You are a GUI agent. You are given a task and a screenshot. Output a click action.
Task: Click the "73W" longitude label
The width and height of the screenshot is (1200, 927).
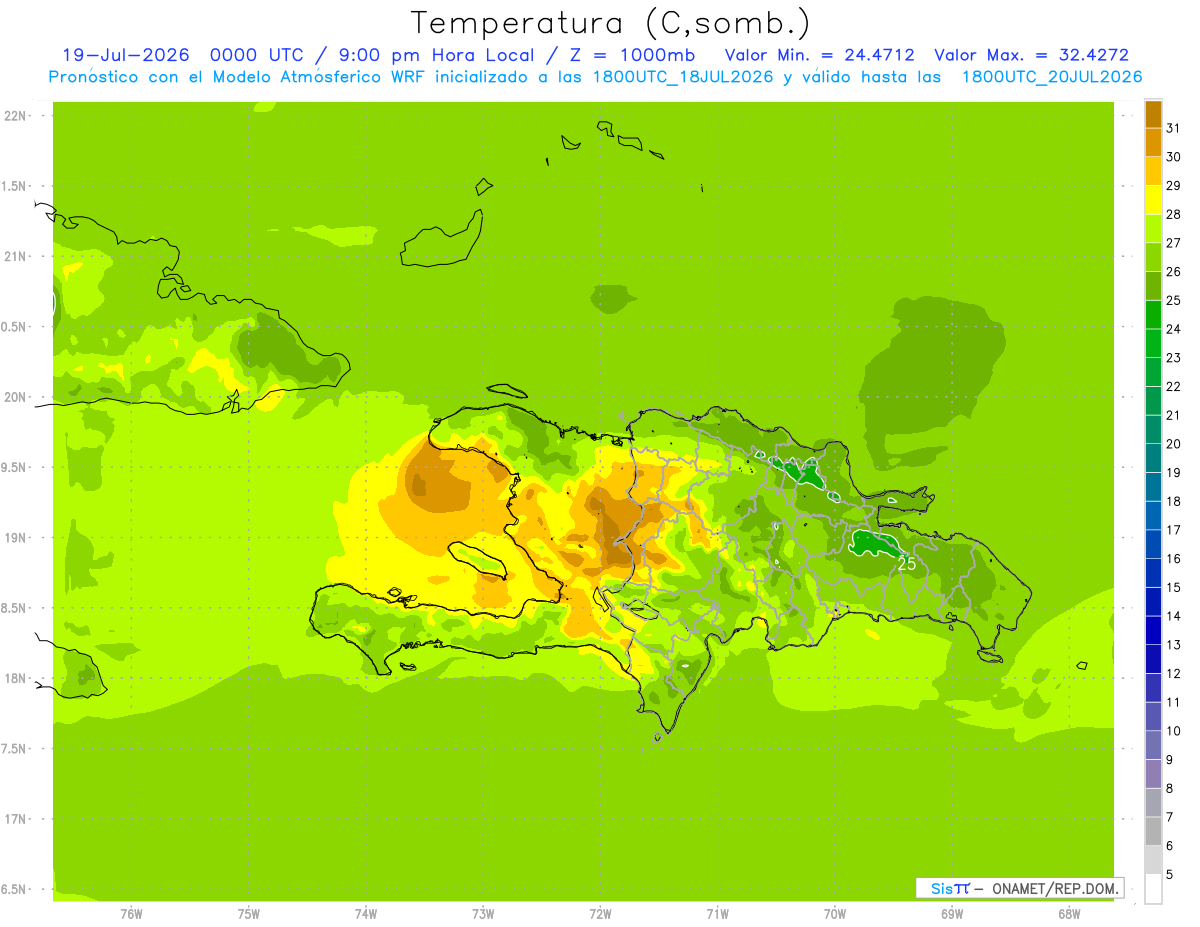(x=483, y=914)
